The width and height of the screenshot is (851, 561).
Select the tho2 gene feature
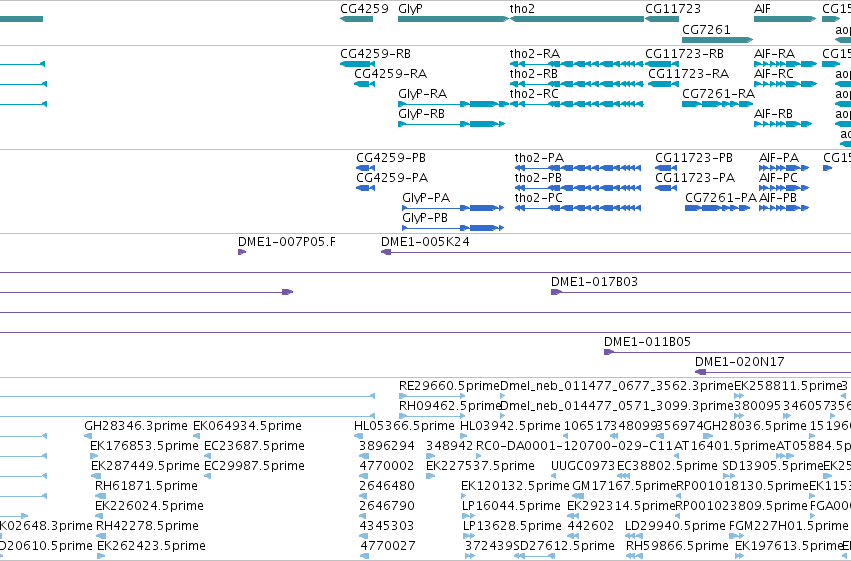(x=577, y=19)
